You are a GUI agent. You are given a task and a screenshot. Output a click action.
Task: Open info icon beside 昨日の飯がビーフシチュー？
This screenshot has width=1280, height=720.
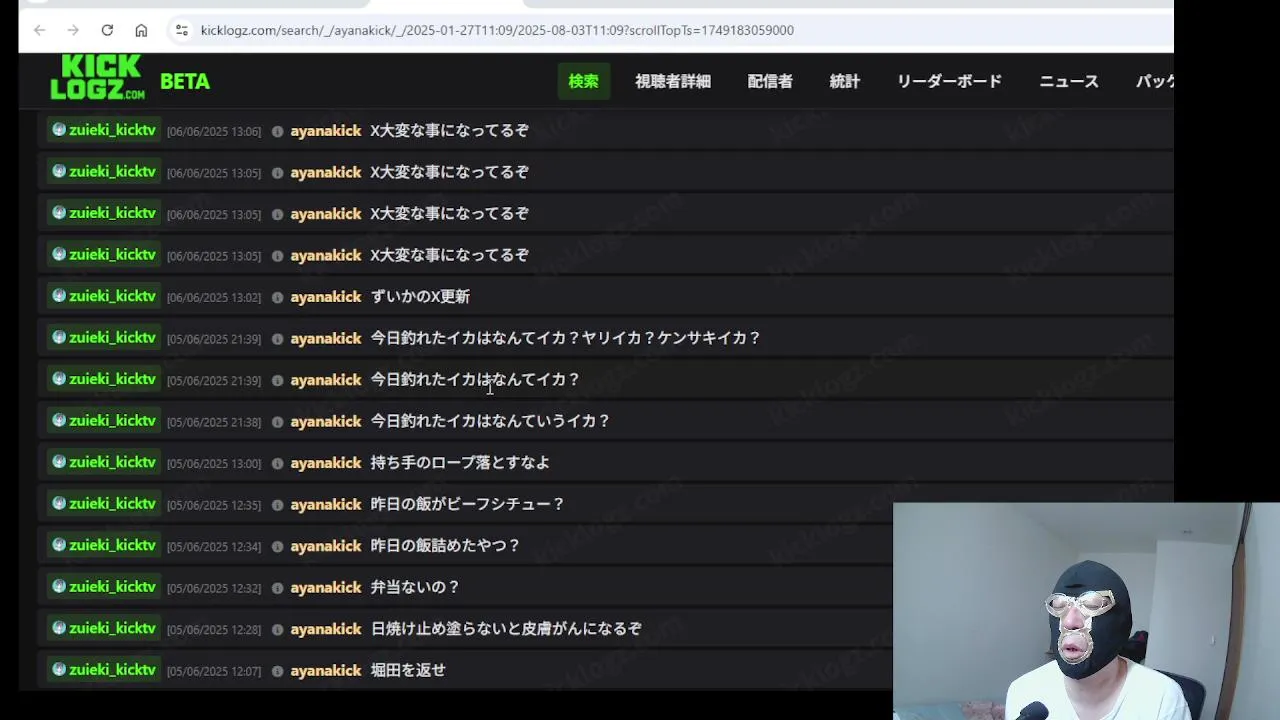(x=278, y=505)
